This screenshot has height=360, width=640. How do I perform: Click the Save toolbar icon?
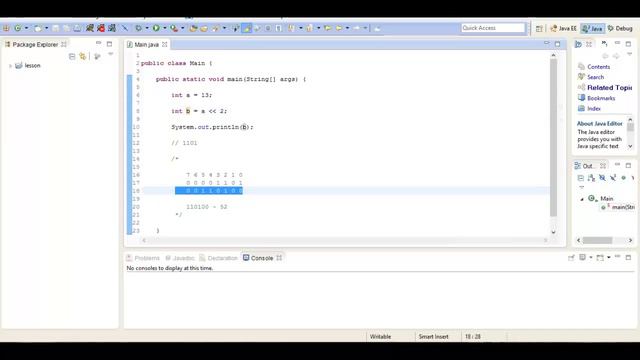pyautogui.click(x=55, y=28)
